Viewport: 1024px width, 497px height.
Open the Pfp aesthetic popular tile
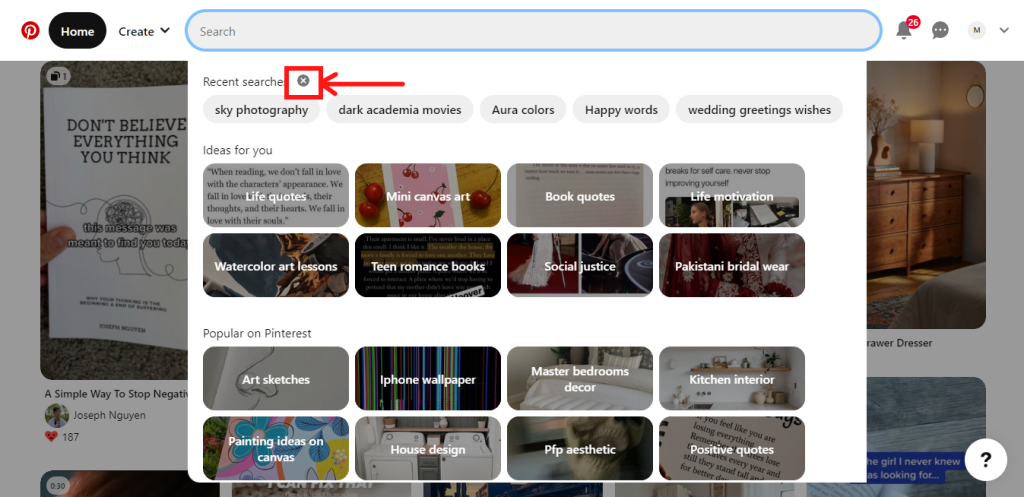coord(580,448)
